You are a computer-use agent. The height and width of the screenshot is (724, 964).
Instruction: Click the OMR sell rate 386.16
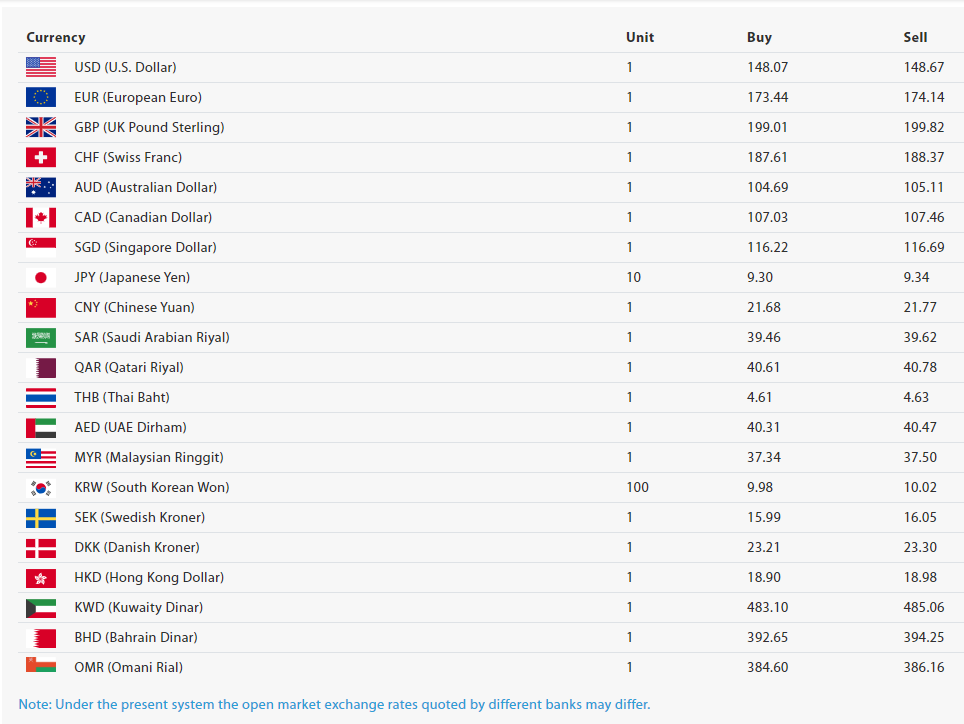923,667
